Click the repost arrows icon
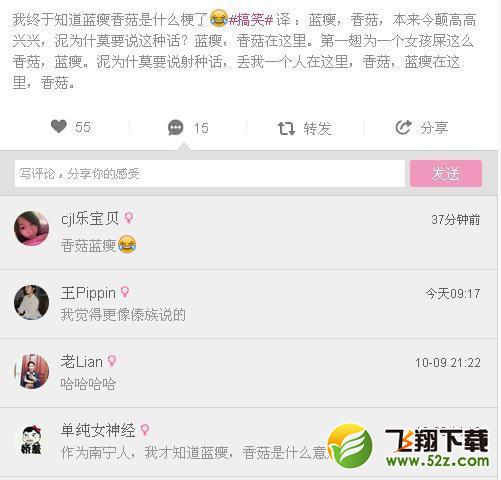The width and height of the screenshot is (501, 480). click(286, 128)
